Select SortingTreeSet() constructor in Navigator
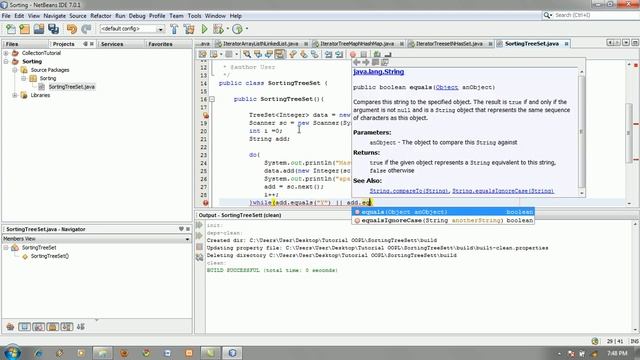Viewport: 640px width, 360px height. pos(49,256)
